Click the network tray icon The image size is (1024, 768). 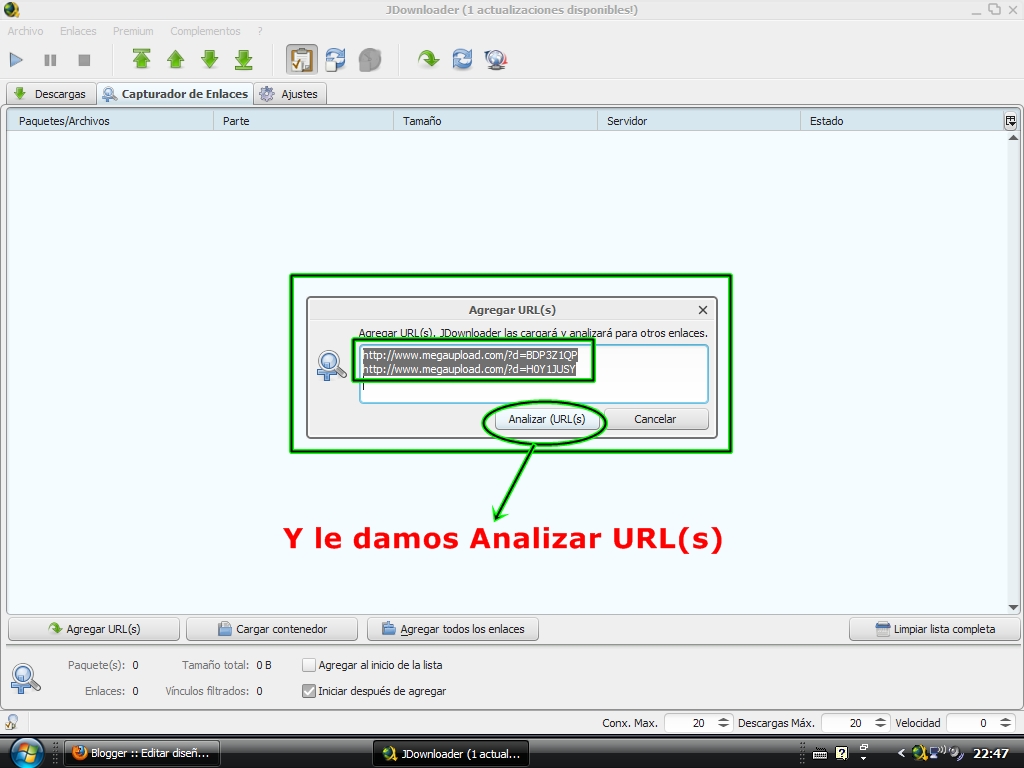pyautogui.click(x=938, y=753)
